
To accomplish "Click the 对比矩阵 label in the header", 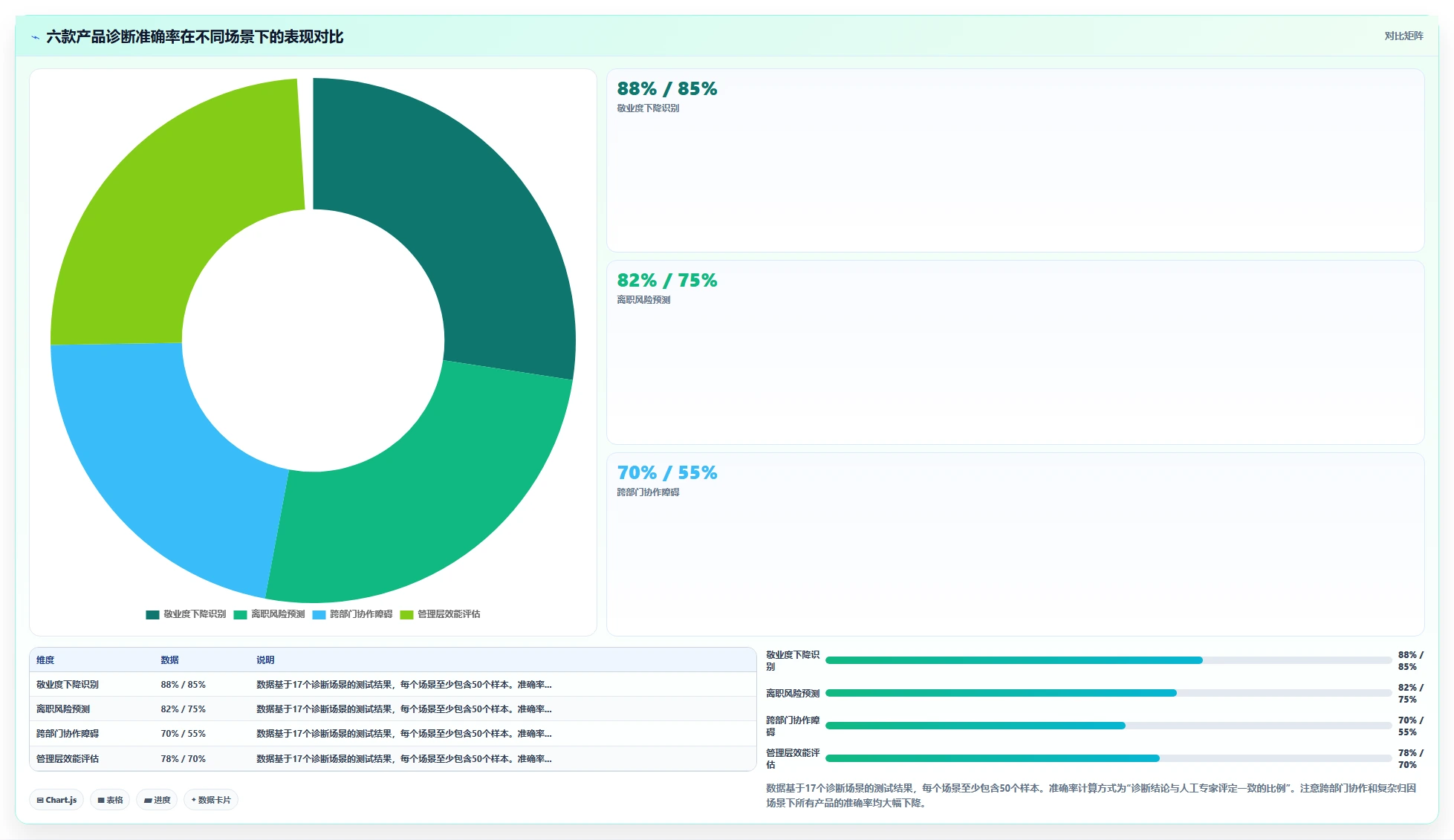I will (x=1403, y=36).
